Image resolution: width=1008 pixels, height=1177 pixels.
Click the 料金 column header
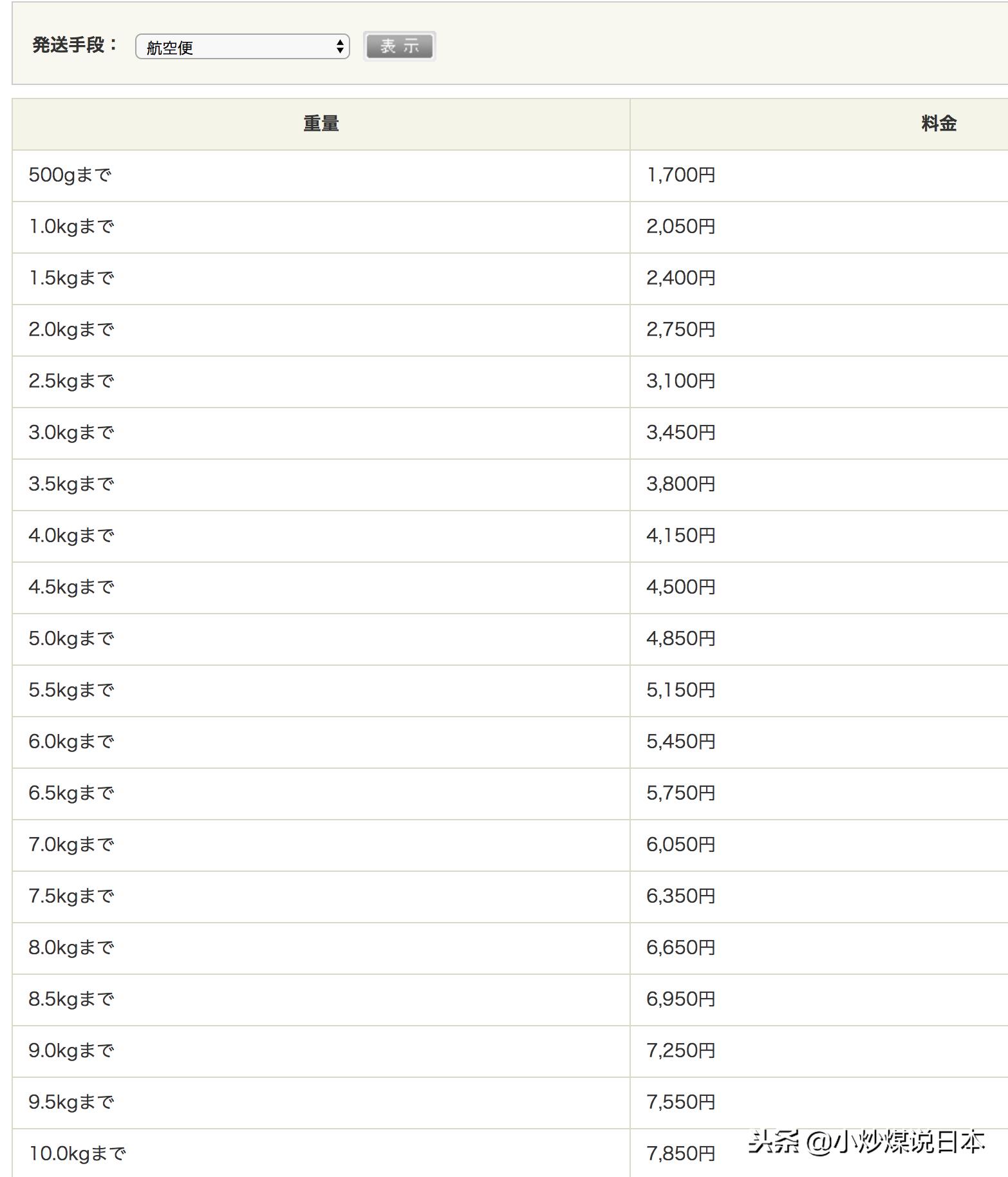pos(938,124)
